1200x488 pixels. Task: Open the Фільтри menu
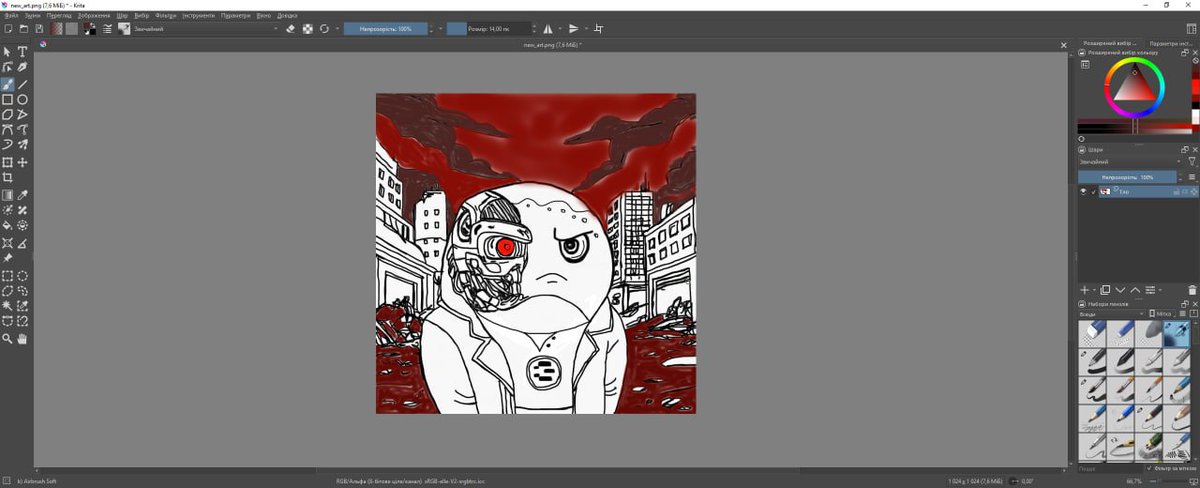tap(166, 16)
